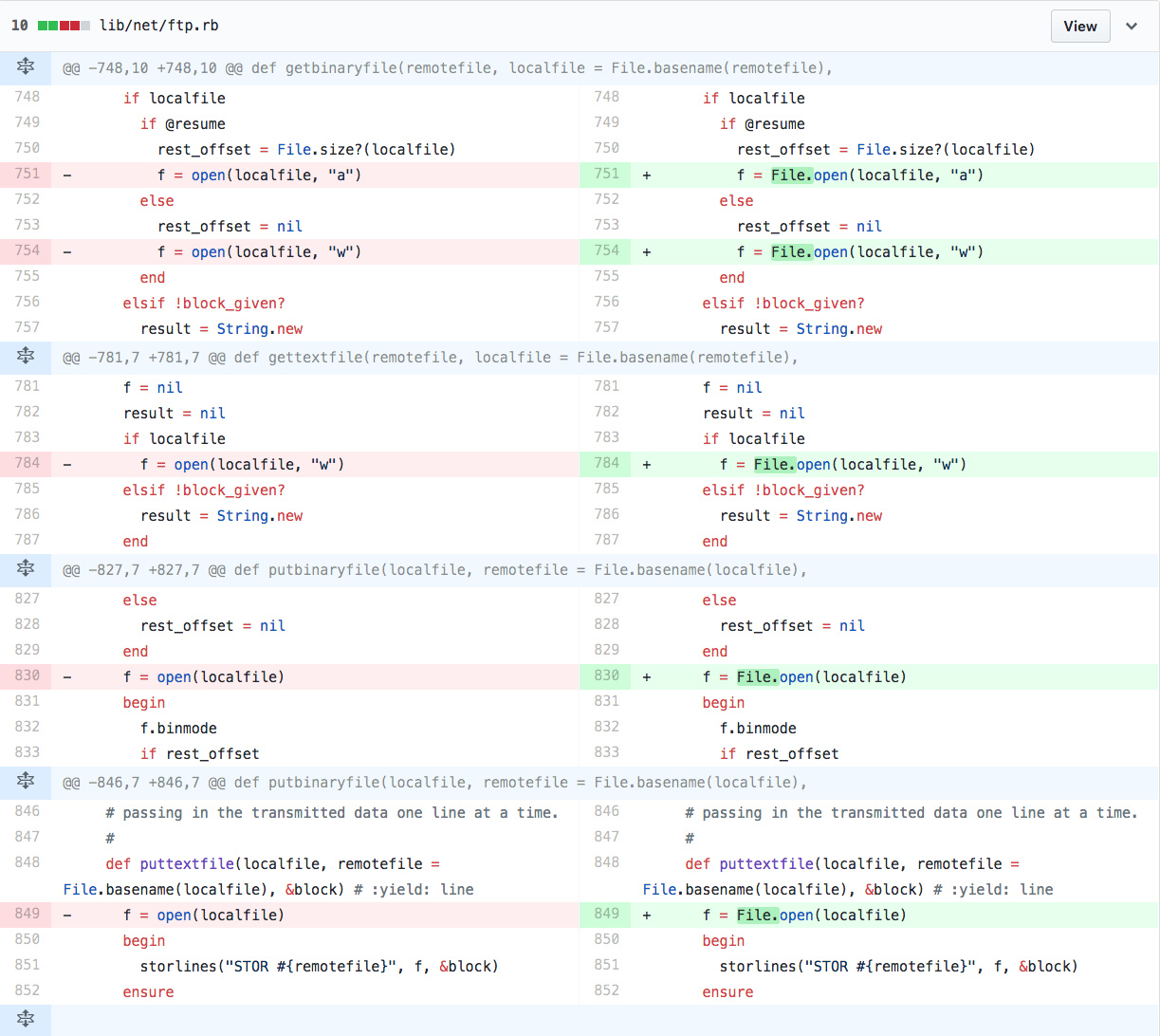Screen dimensions: 1160x1036
Task: Select added line number 754
Action: click(606, 250)
